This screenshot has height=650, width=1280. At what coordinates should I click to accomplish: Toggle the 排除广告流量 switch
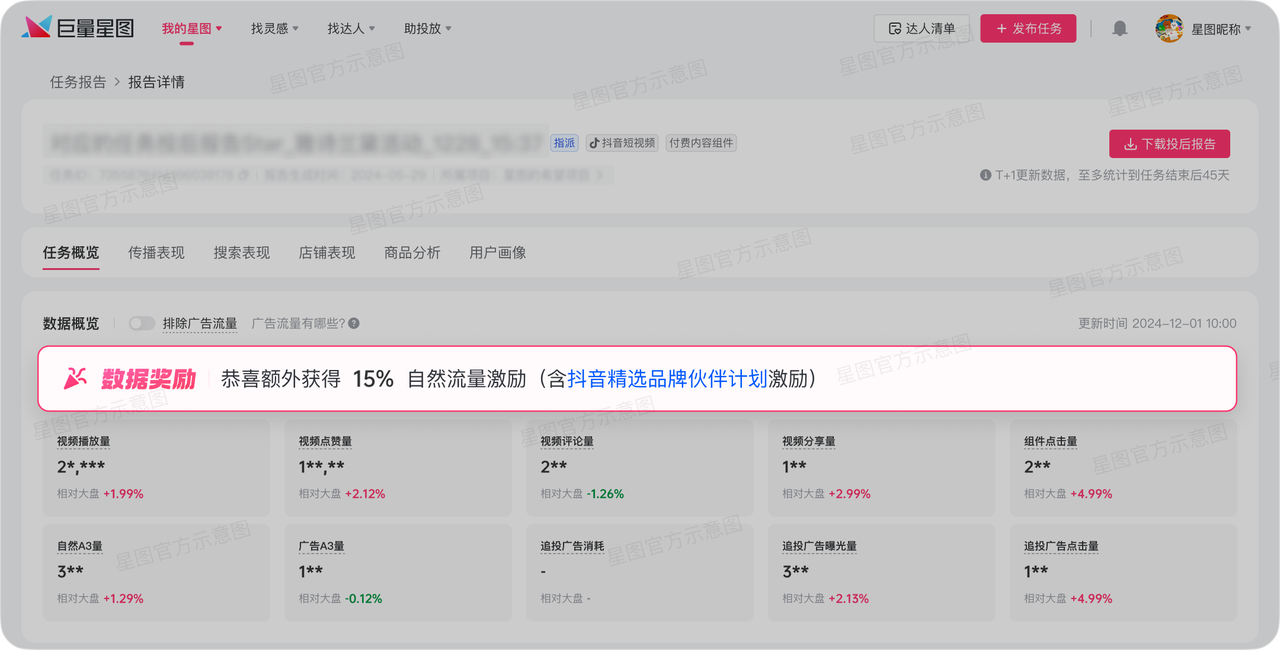(142, 324)
